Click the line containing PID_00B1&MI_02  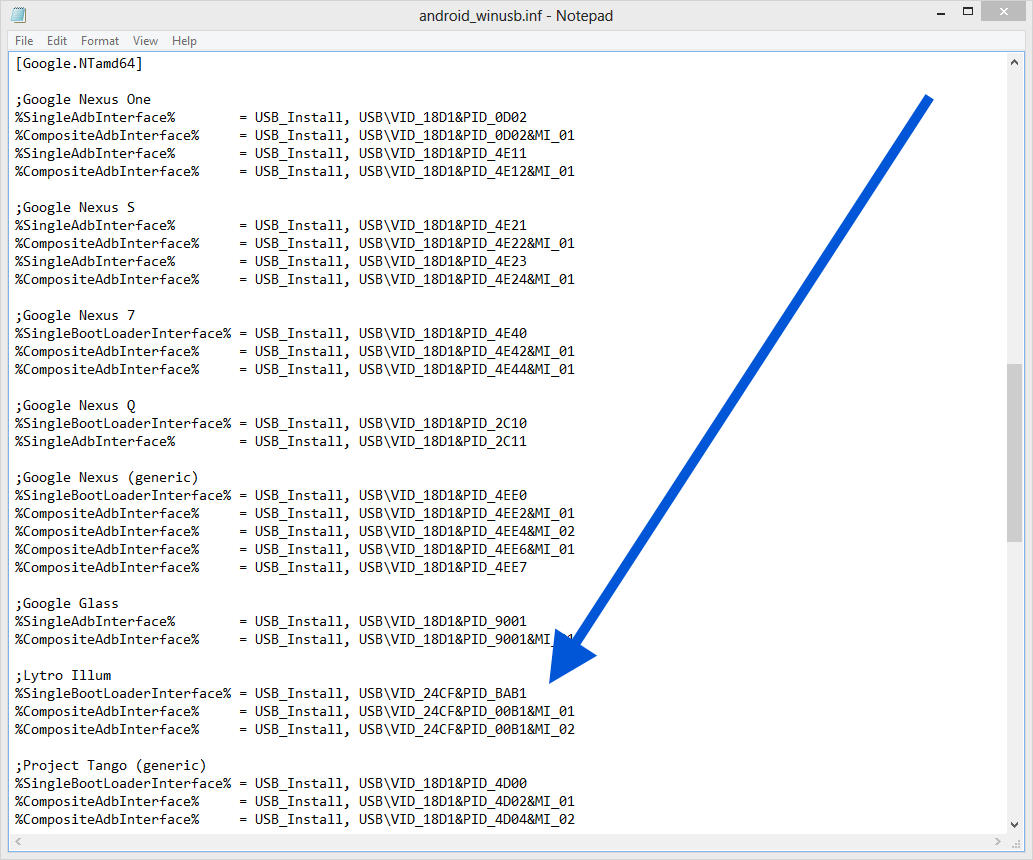[294, 730]
